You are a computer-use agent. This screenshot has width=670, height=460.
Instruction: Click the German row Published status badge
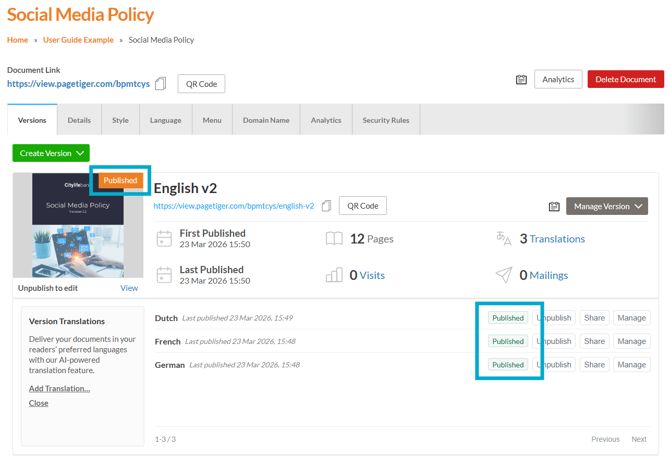508,365
